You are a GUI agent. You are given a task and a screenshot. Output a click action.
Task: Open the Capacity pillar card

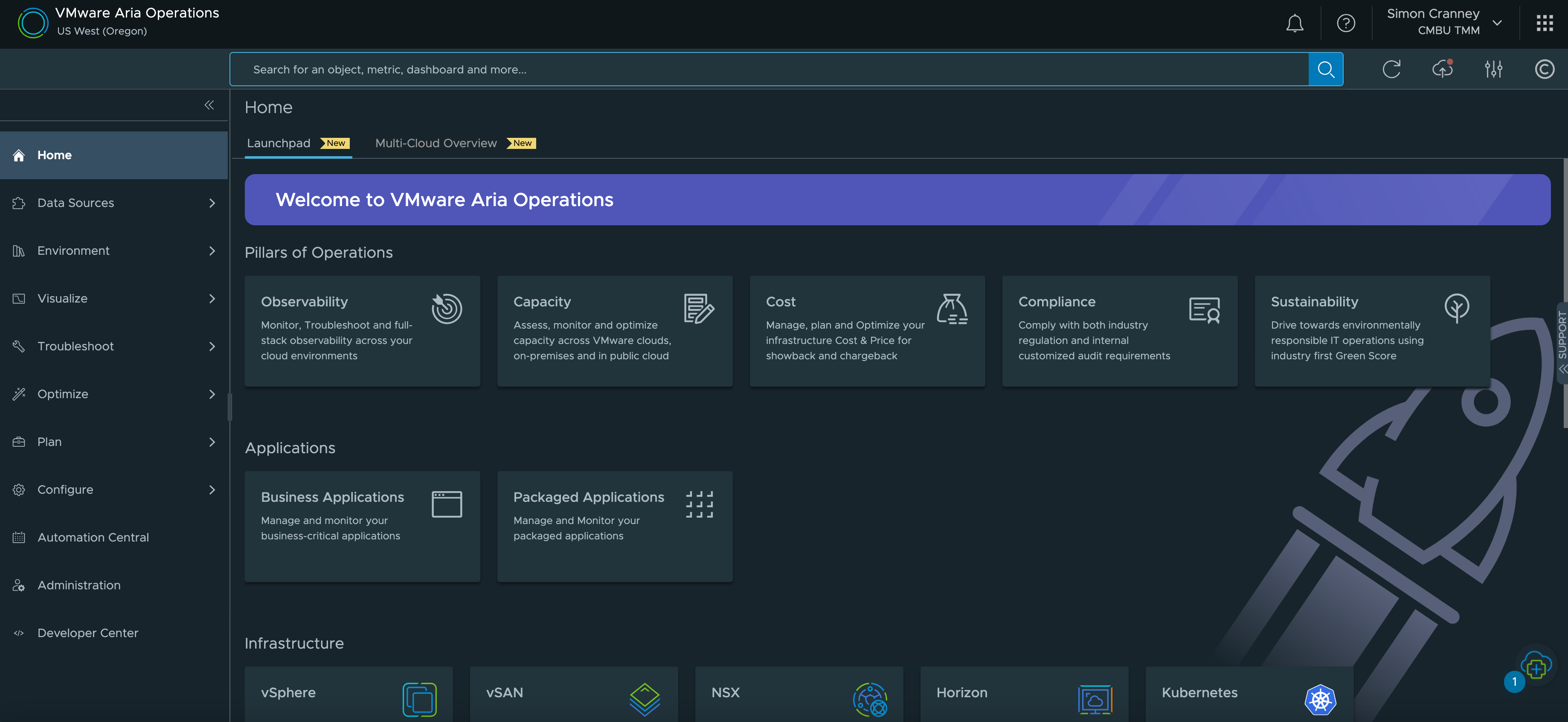[615, 331]
